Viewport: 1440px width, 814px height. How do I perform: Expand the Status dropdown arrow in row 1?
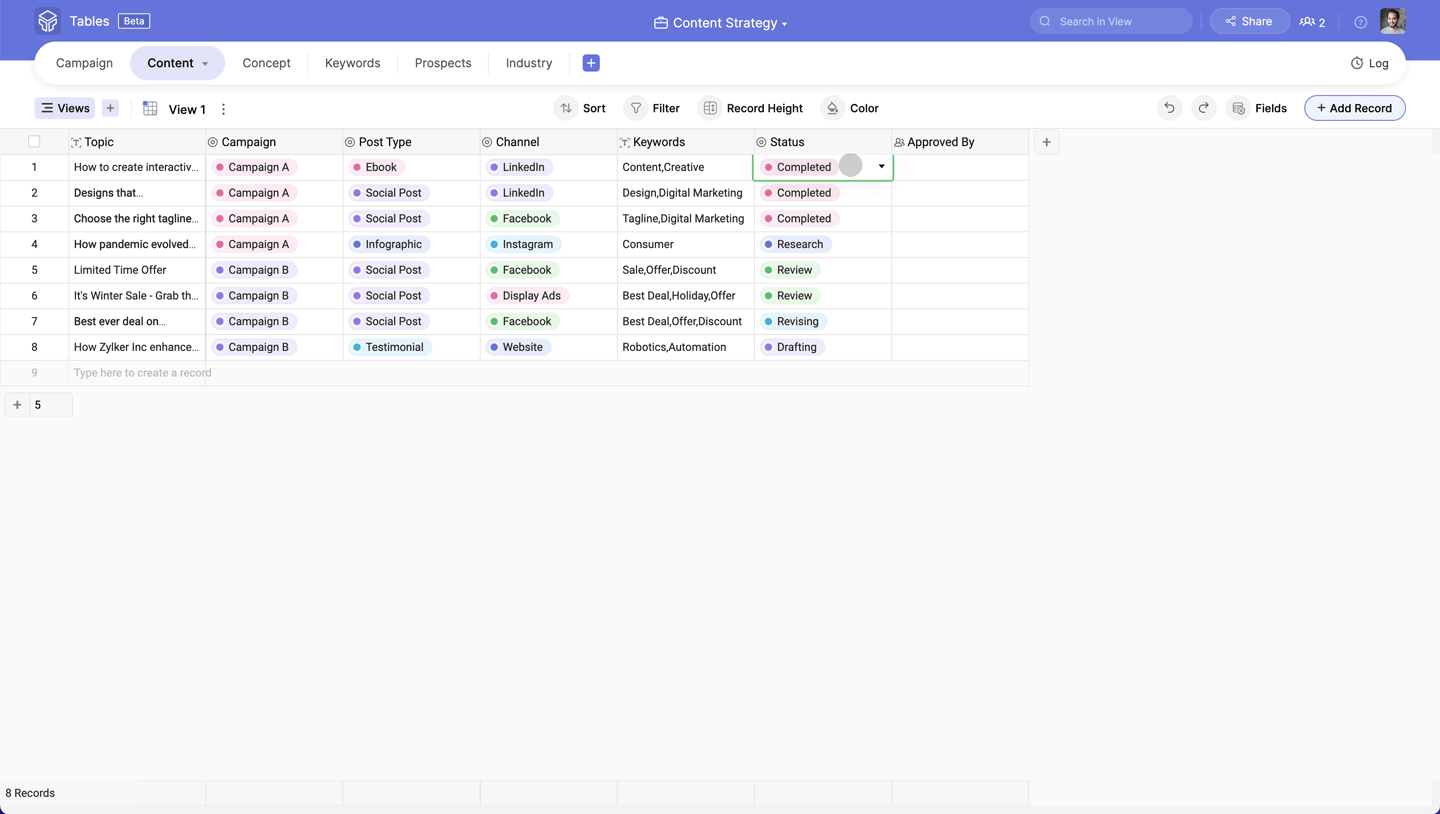tap(881, 167)
